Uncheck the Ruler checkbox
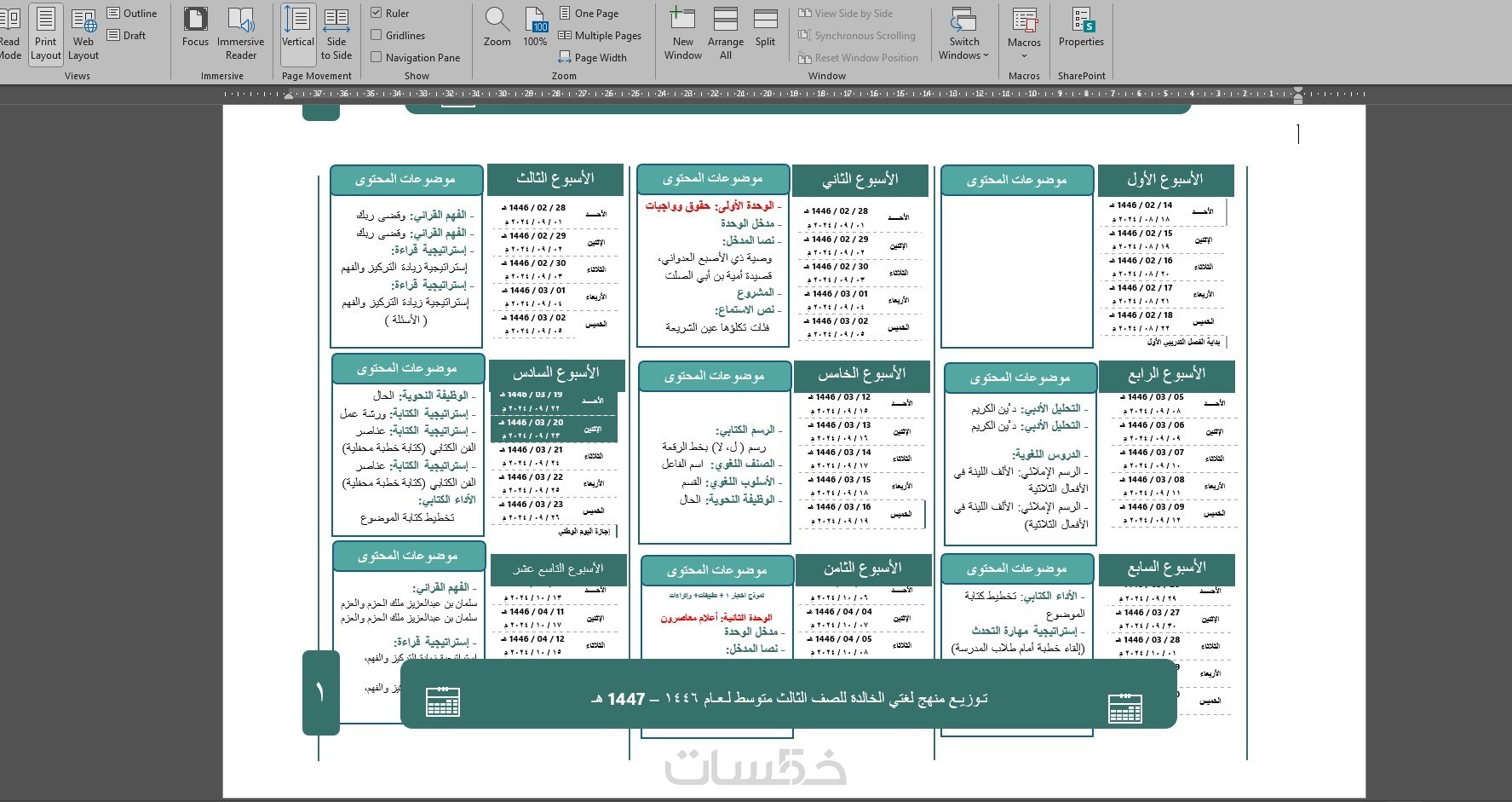The image size is (1512, 802). pos(377,13)
